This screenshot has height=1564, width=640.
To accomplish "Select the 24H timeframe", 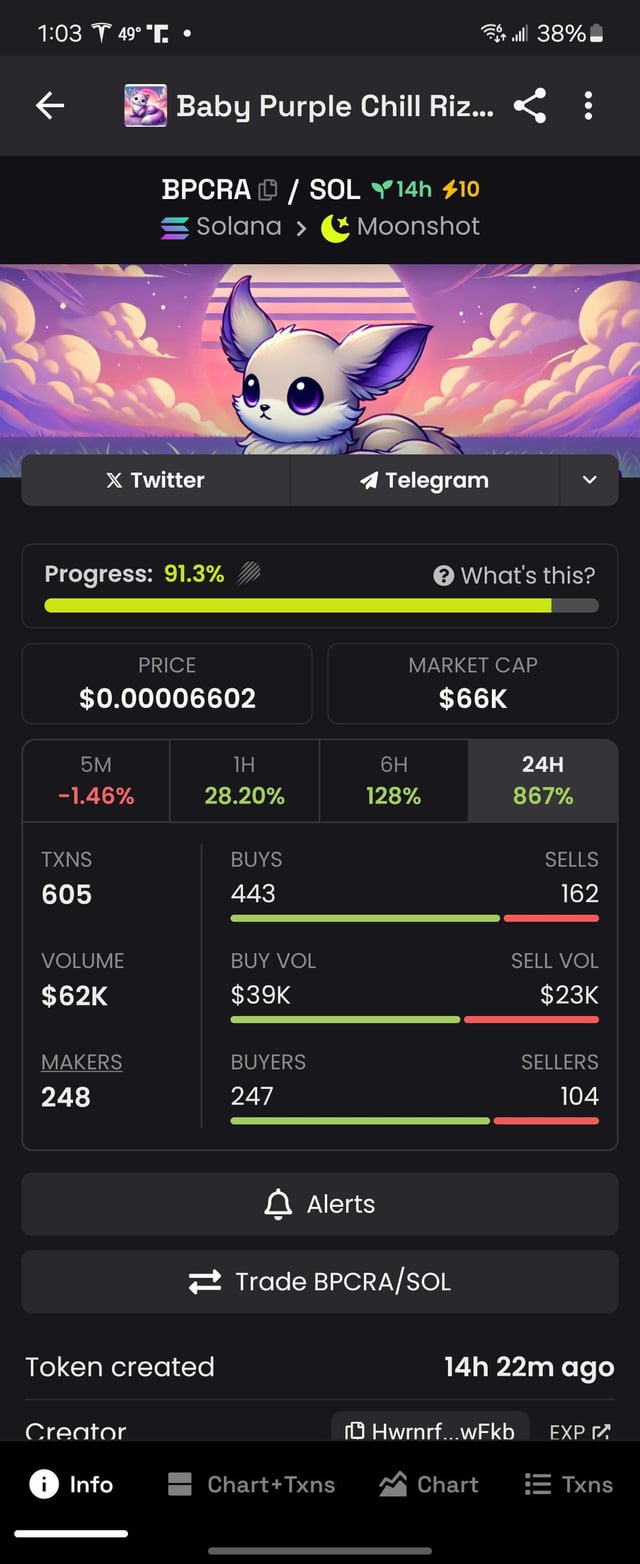I will [x=542, y=780].
